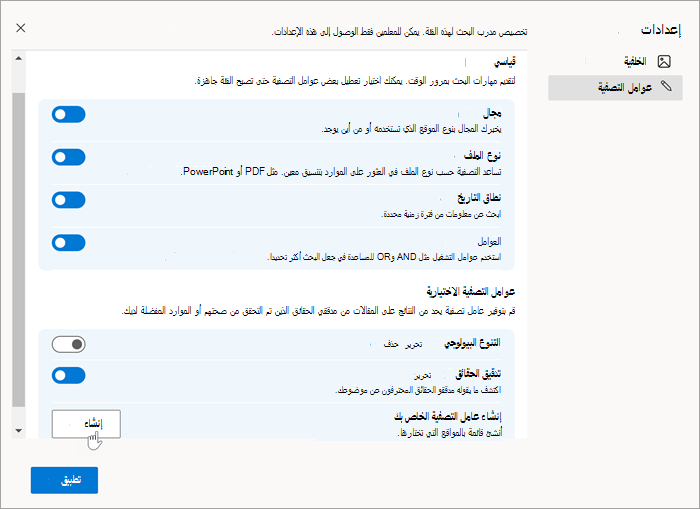
Task: Click the إعدادات heading
Action: 661,29
